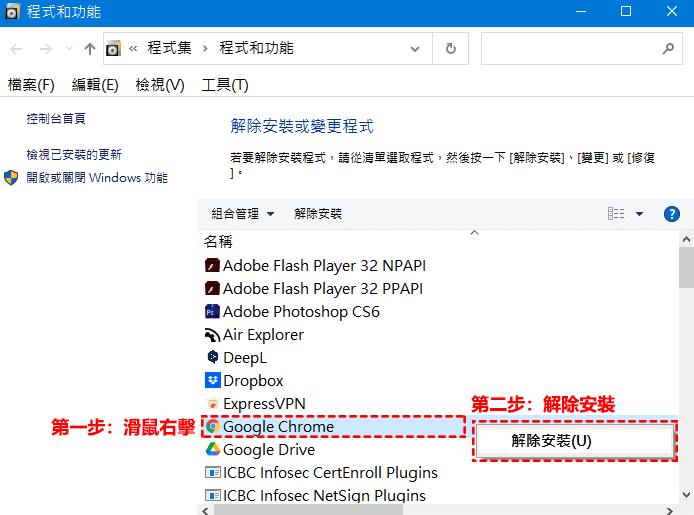Open the 工具(T) menu
The height and width of the screenshot is (515, 694).
[225, 85]
